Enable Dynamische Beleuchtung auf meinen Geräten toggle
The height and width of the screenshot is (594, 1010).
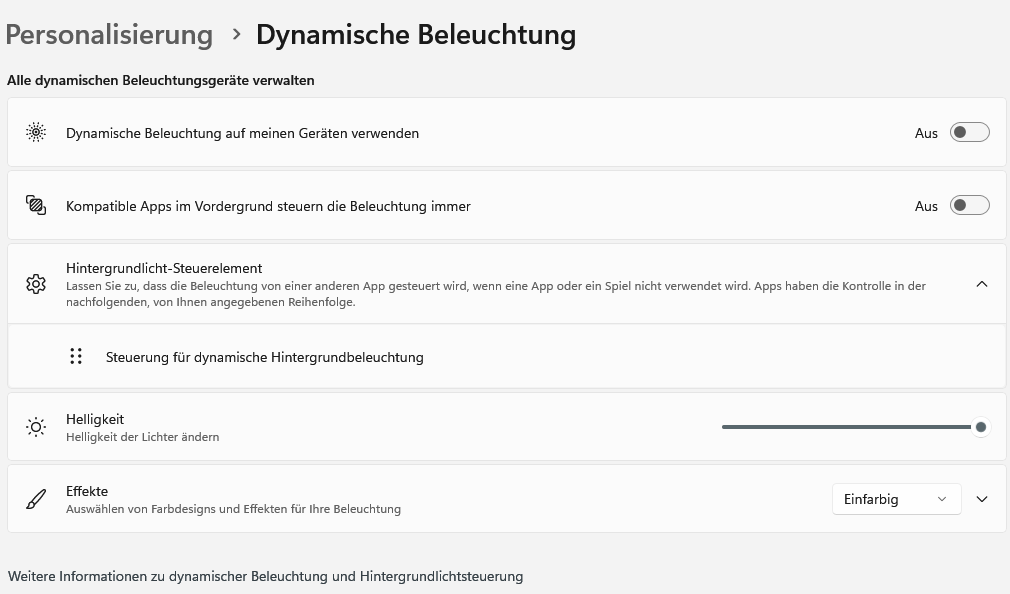(969, 133)
